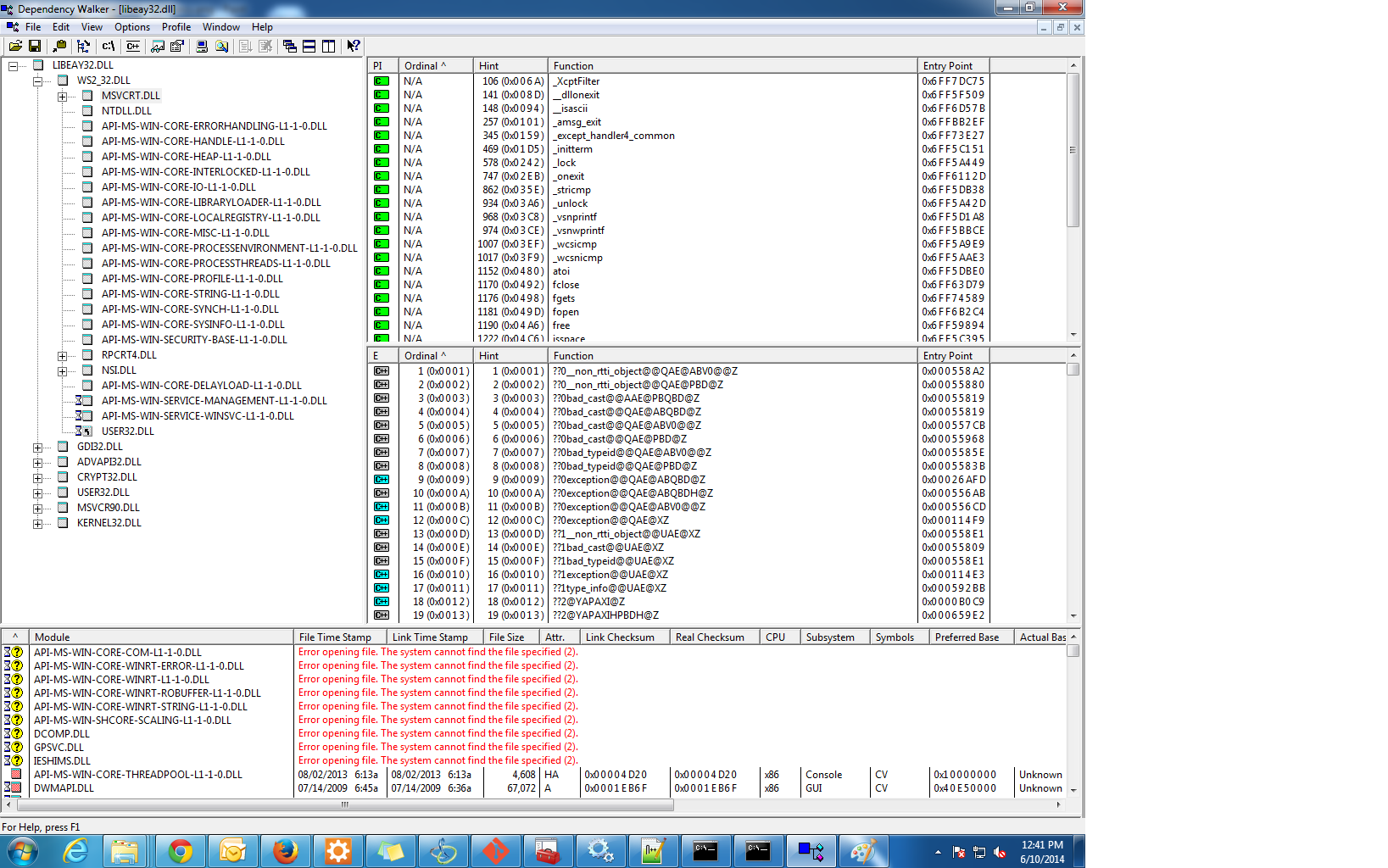Click the Open file toolbar icon
Viewport: 1388px width, 868px height.
[x=15, y=46]
